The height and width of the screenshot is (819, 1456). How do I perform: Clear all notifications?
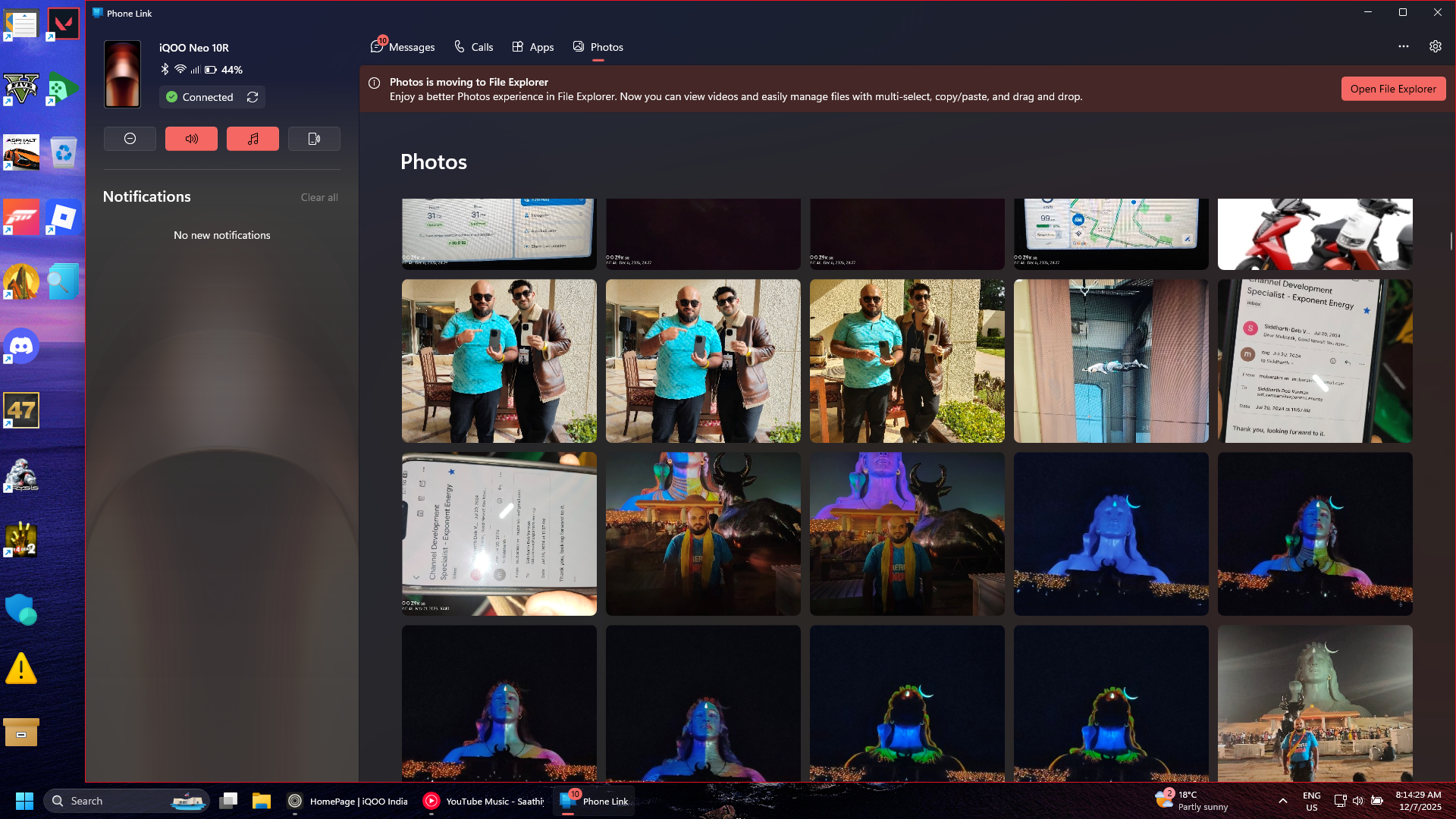pos(318,197)
